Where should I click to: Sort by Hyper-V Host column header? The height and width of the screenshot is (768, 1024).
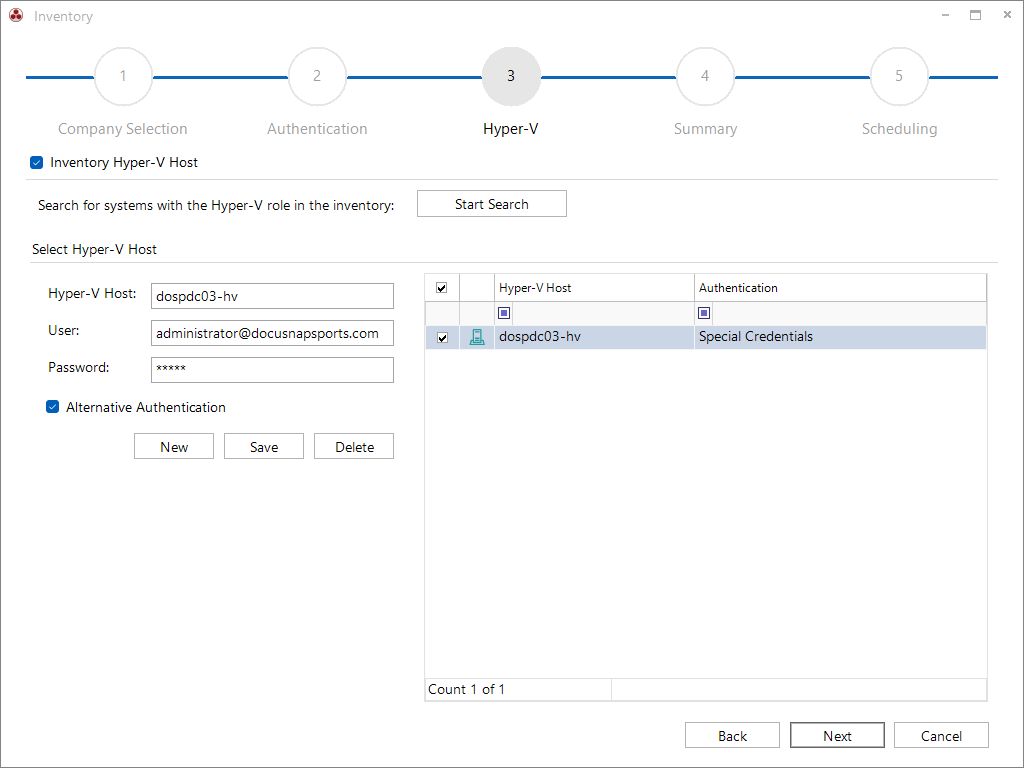tap(594, 288)
